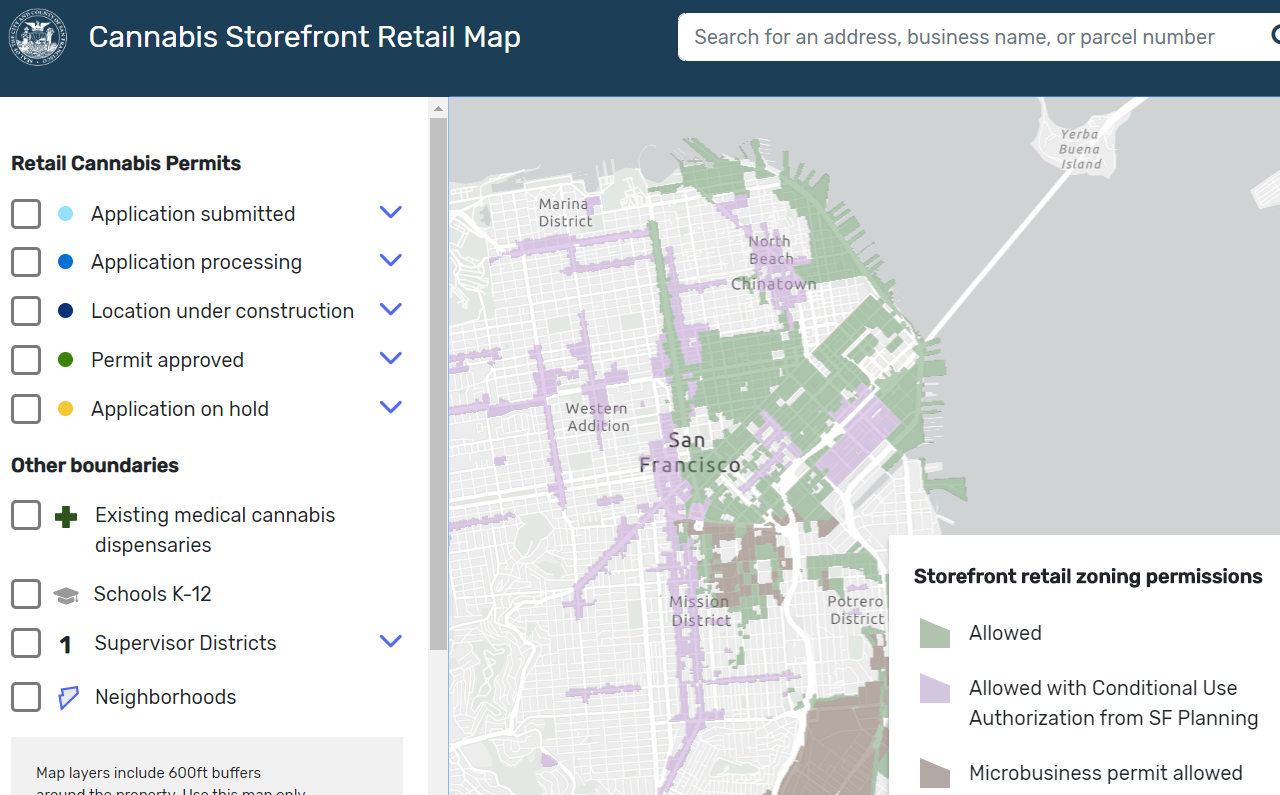Click the dark blue Location under construction dot
The image size is (1280, 795).
point(66,311)
